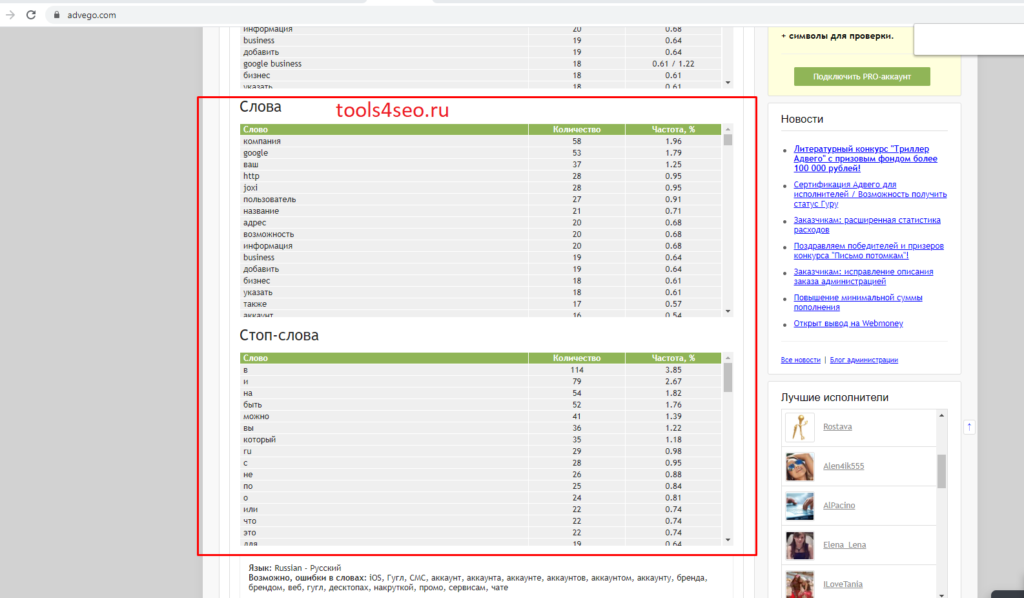Image resolution: width=1024 pixels, height=598 pixels.
Task: Click the word 'пользователь' in Слова table
Action: [x=269, y=199]
